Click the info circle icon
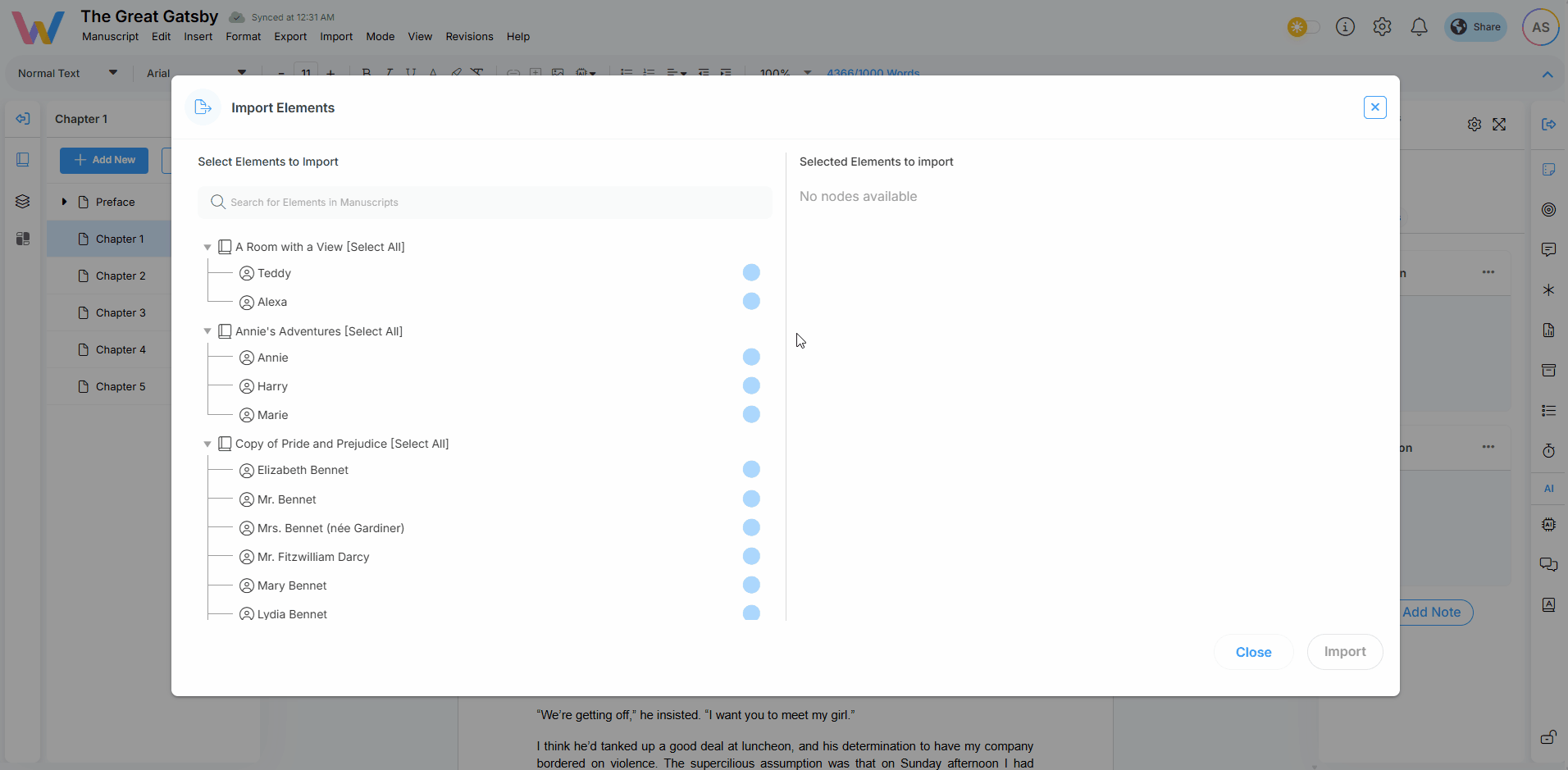The height and width of the screenshot is (770, 1568). [x=1345, y=27]
